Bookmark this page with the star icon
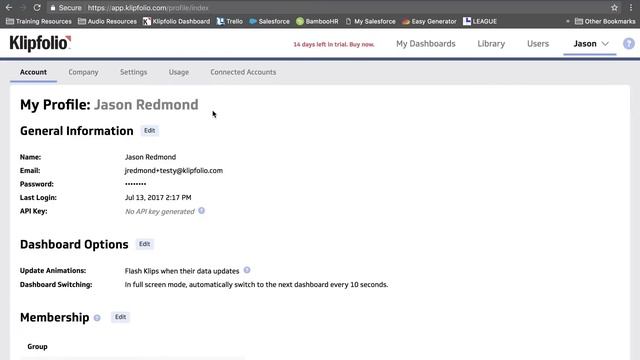The image size is (640, 360). [614, 8]
